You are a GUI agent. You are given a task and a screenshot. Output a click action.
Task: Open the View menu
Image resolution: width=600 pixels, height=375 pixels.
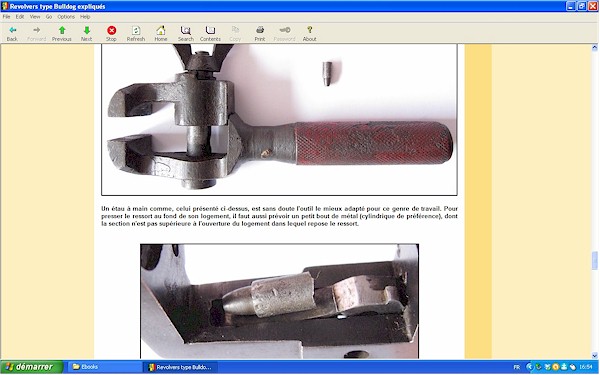35,17
